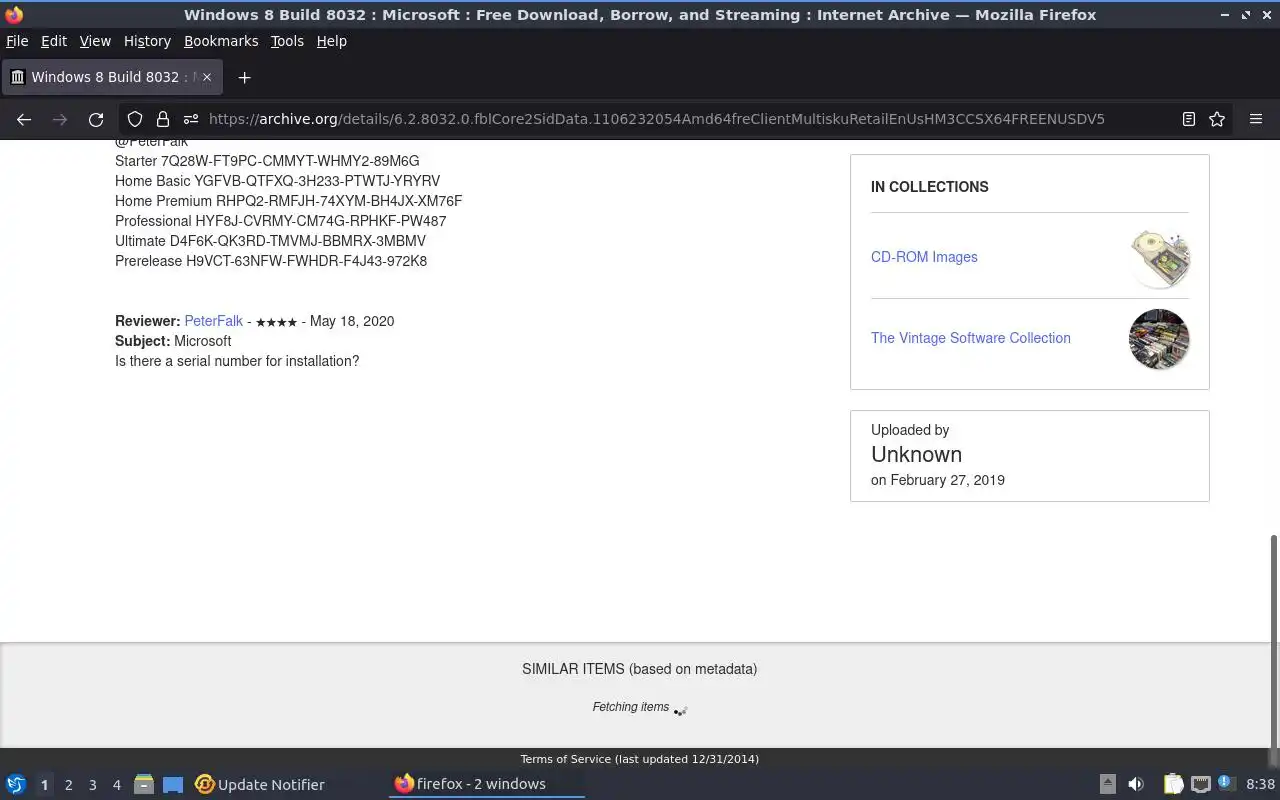The width and height of the screenshot is (1280, 800).
Task: Open network status tray icon
Action: tap(1200, 784)
